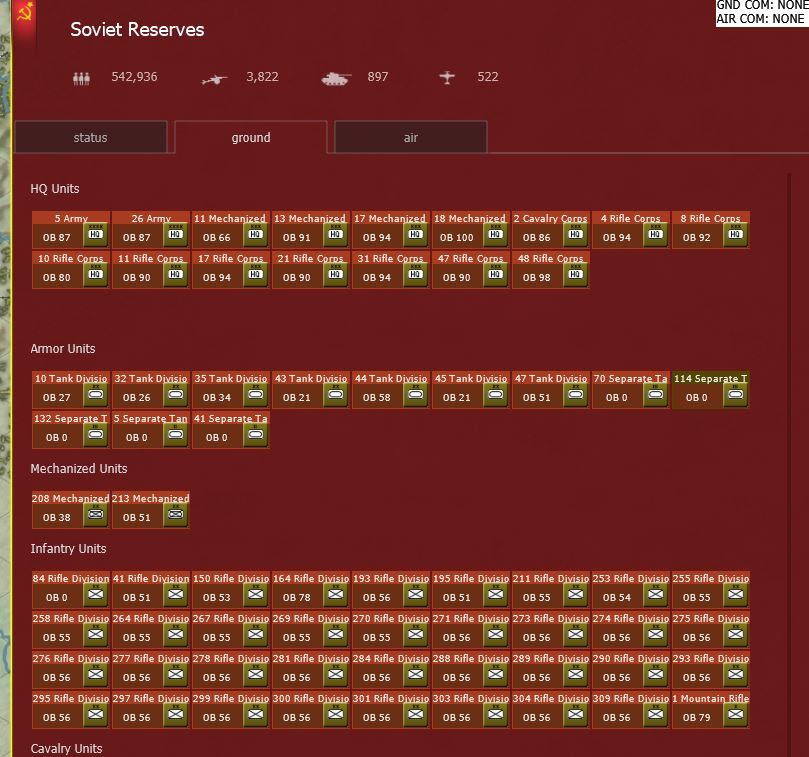Select the 132 Separate Tank unit icon
This screenshot has width=809, height=757.
click(95, 434)
